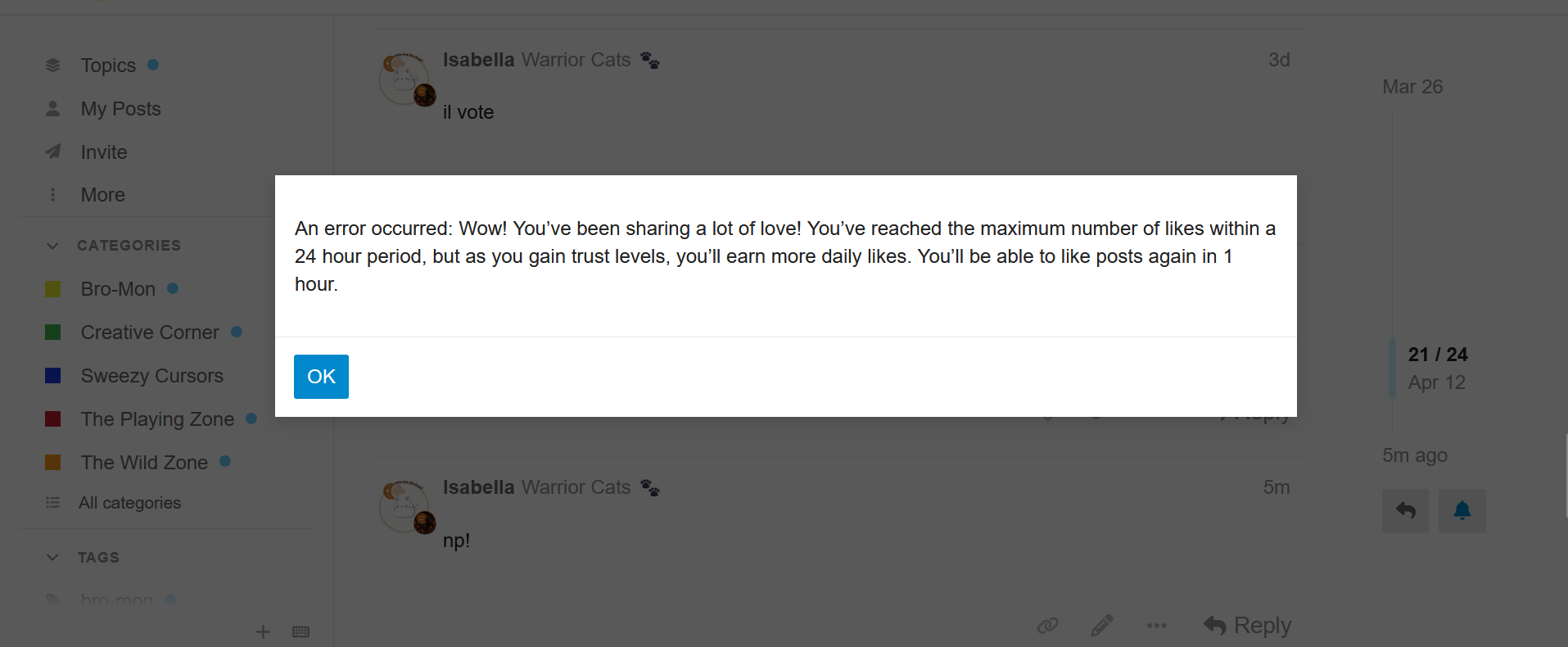Click the reply arrow icon in the timeline
Screen dimensions: 1568x647
coord(1405,511)
